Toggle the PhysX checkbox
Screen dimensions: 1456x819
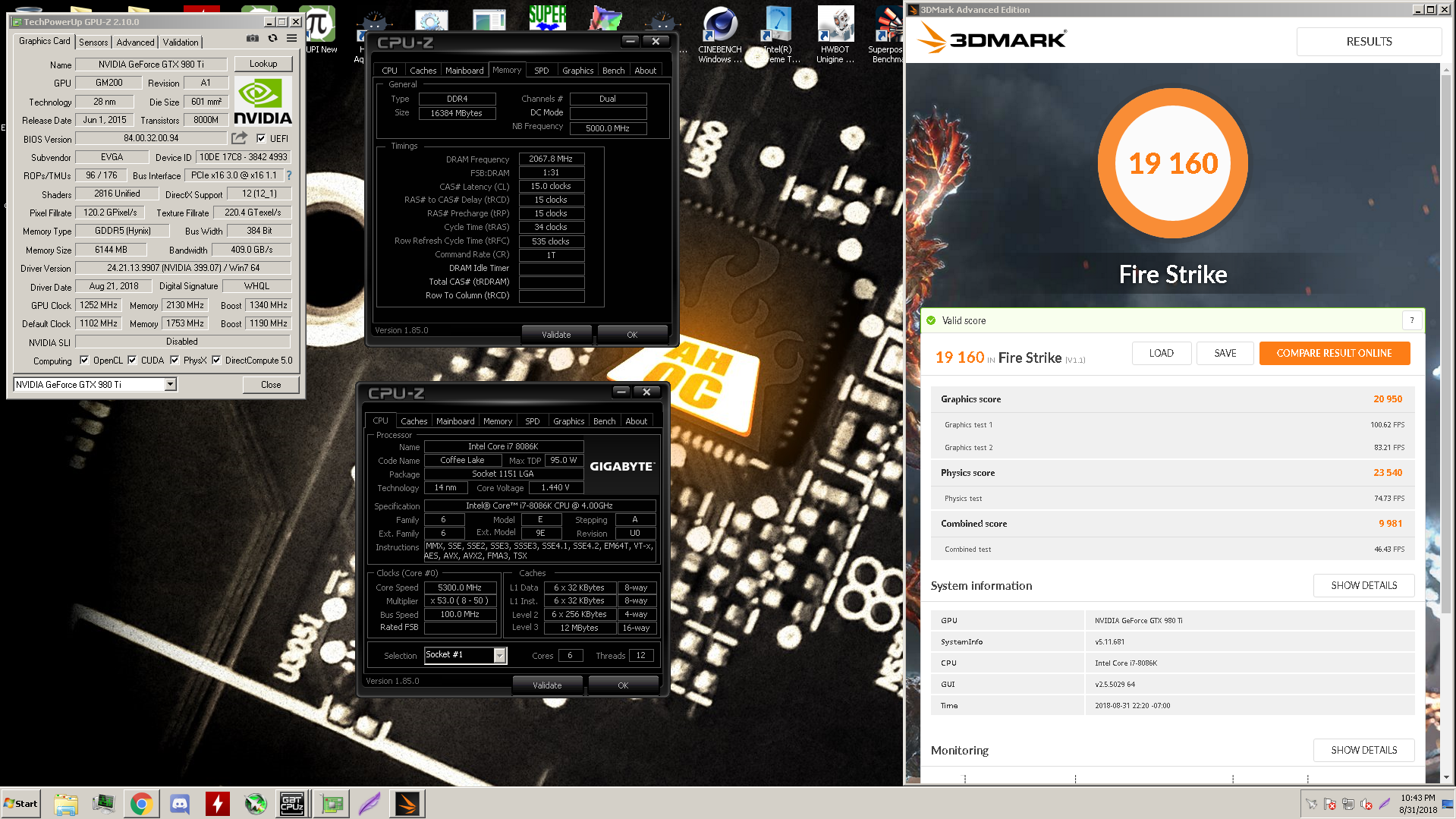click(175, 361)
